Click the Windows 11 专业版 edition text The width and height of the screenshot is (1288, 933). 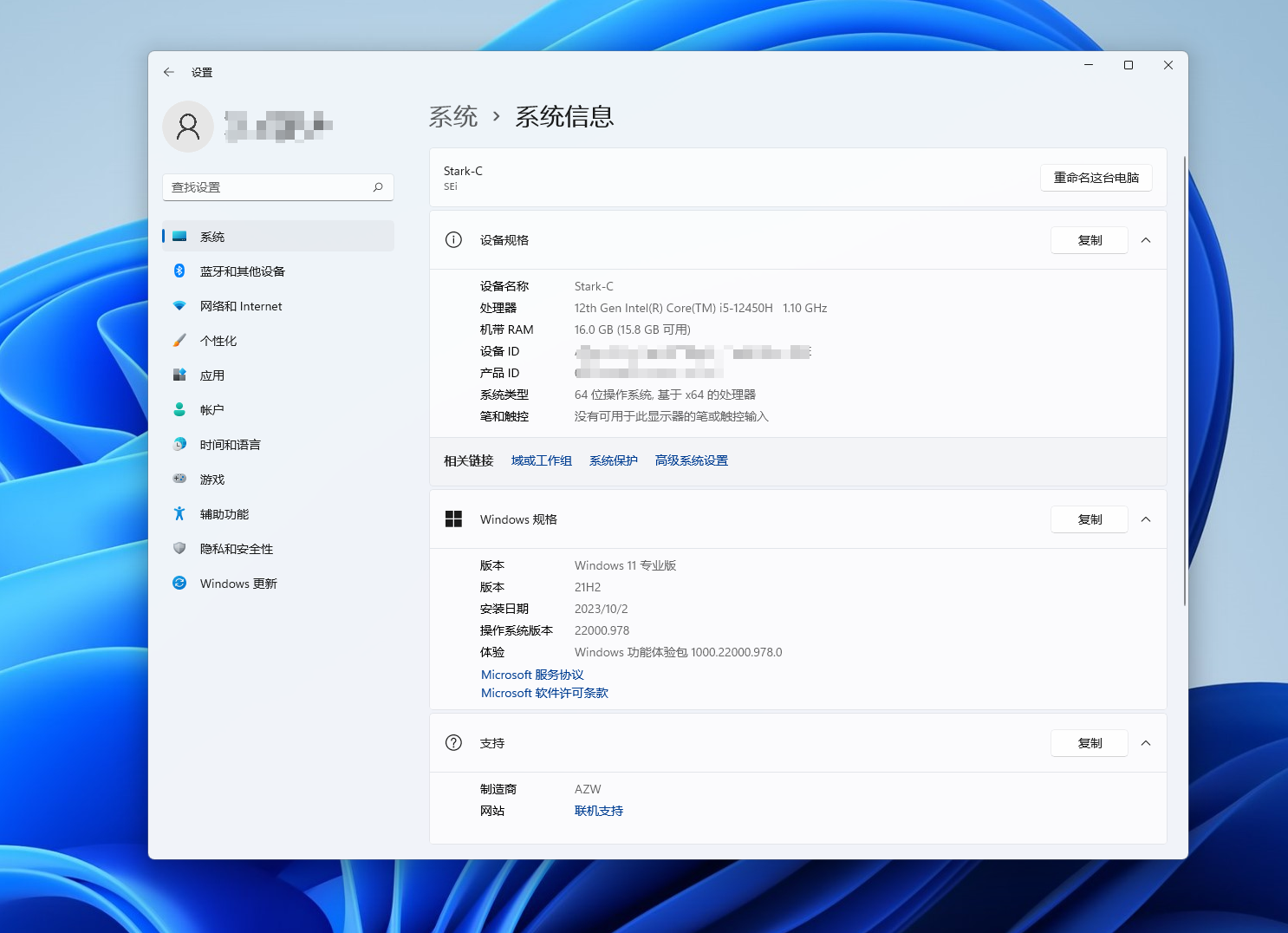point(625,565)
